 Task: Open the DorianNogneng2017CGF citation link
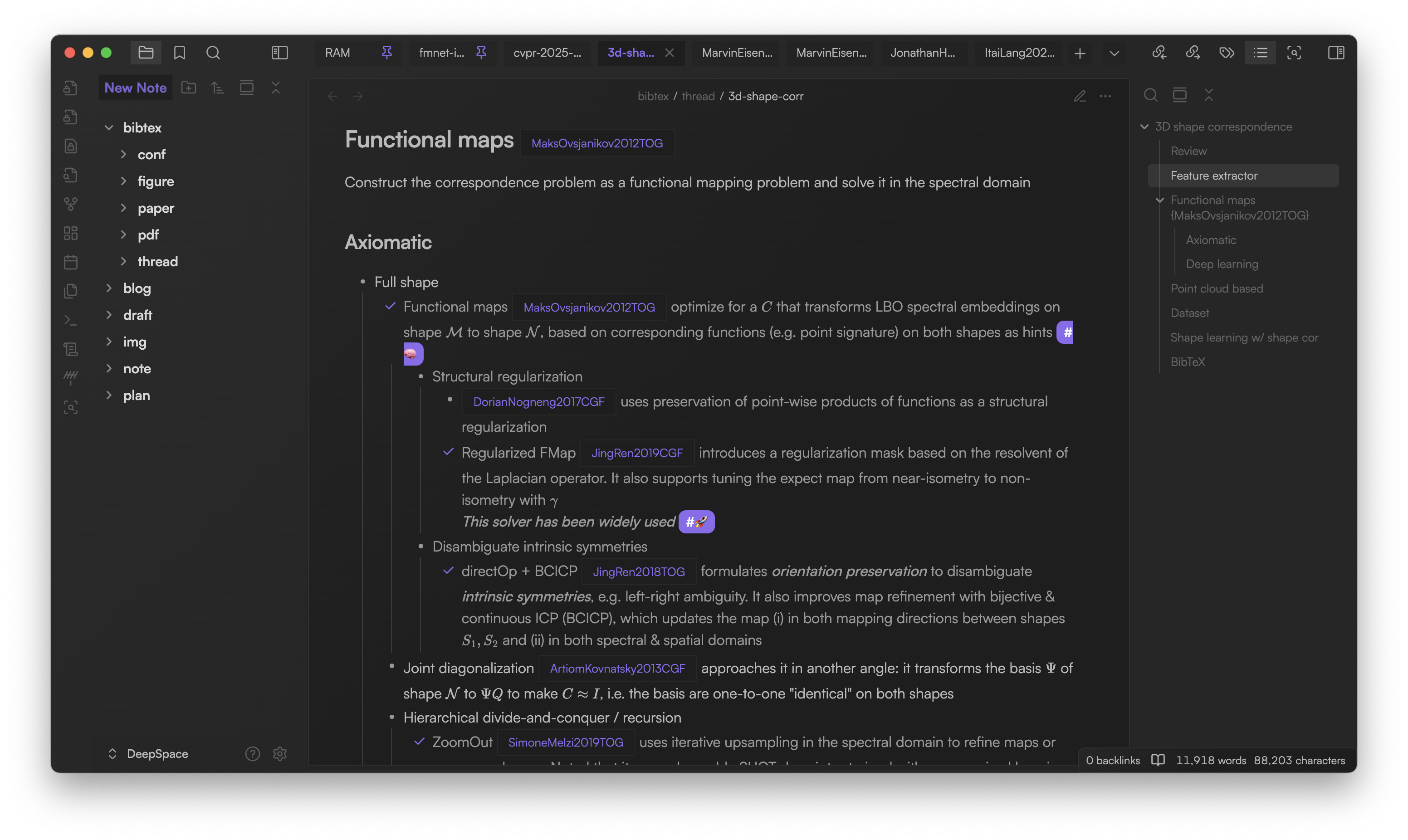click(x=538, y=402)
